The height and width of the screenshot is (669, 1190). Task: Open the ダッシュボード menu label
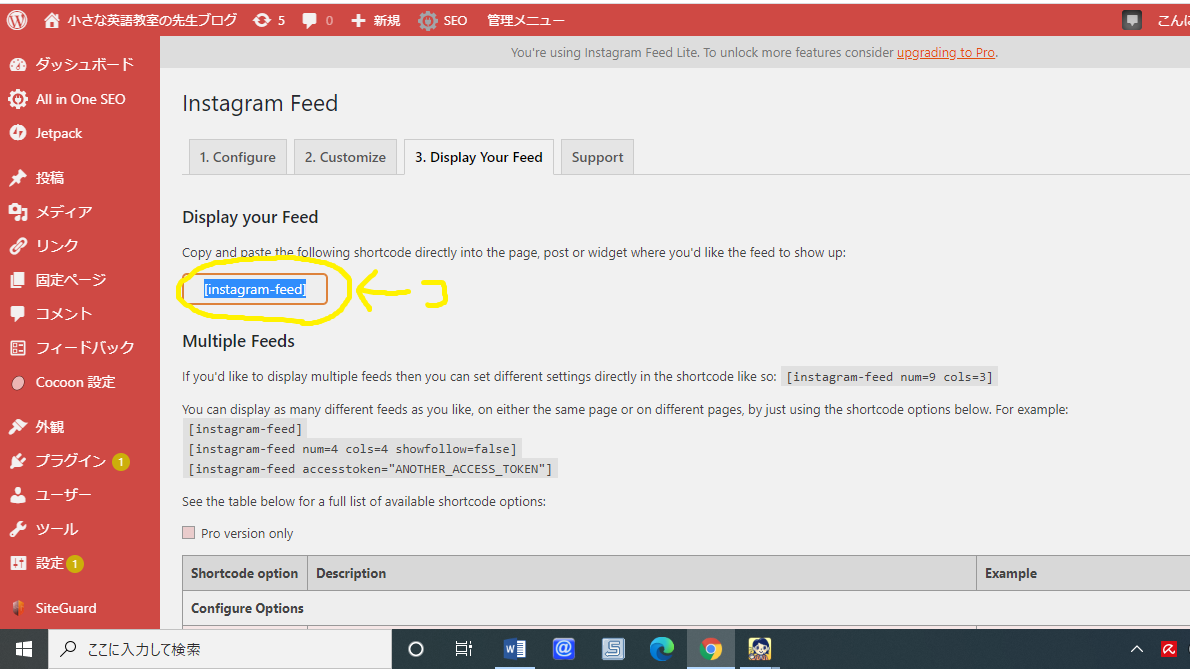coord(85,65)
